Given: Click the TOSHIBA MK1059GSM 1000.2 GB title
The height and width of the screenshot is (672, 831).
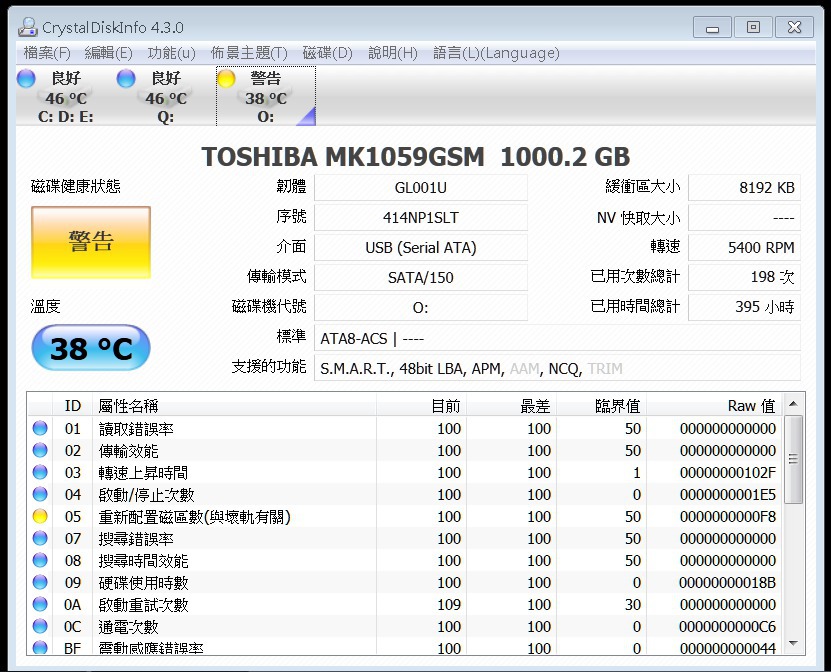Looking at the screenshot, I should 416,157.
